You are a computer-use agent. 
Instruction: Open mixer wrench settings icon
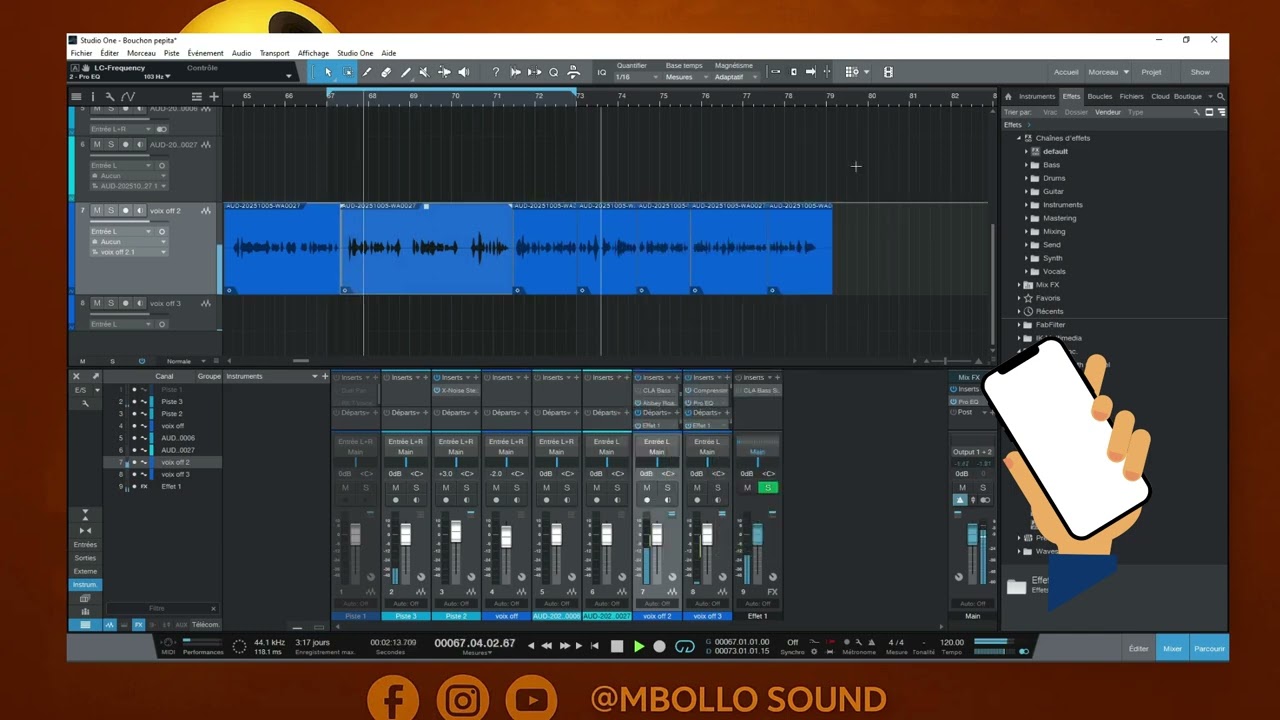(85, 403)
